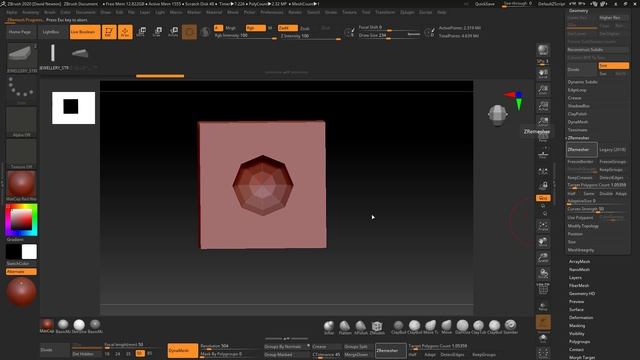Image resolution: width=640 pixels, height=360 pixels.
Task: Select the Inflat brush
Action: pyautogui.click(x=329, y=326)
